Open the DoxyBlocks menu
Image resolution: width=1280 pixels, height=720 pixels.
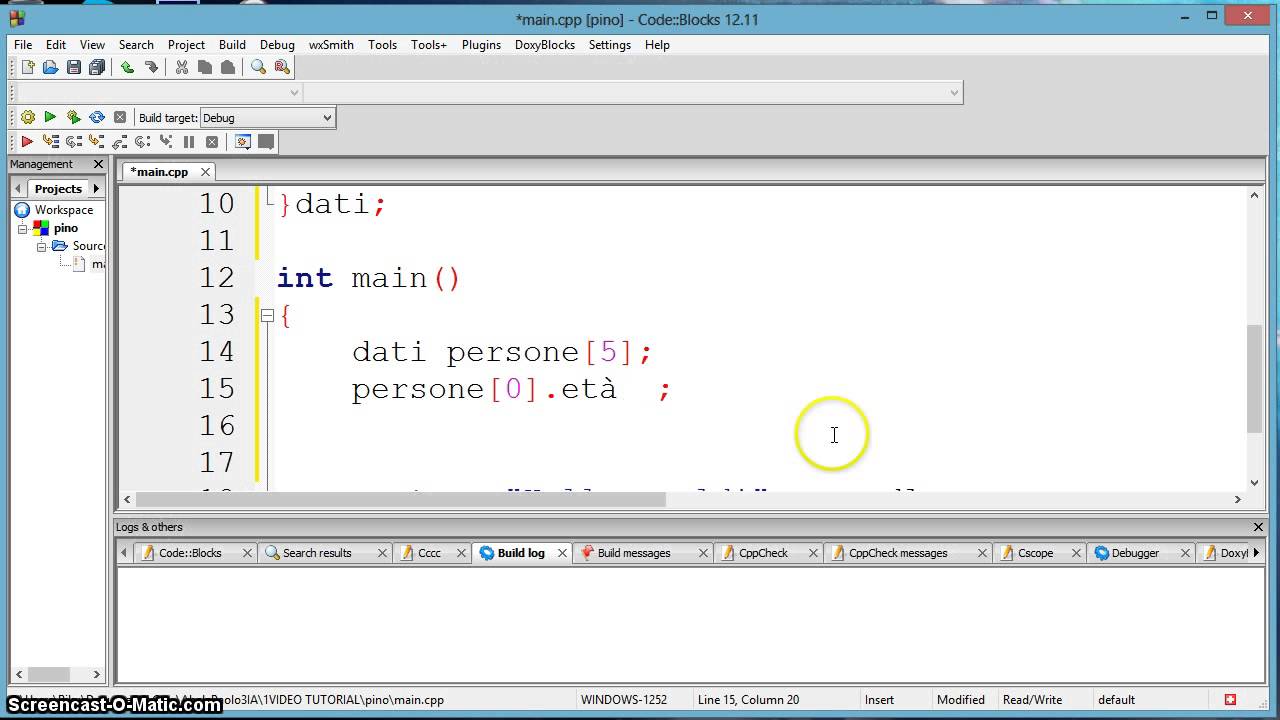545,45
